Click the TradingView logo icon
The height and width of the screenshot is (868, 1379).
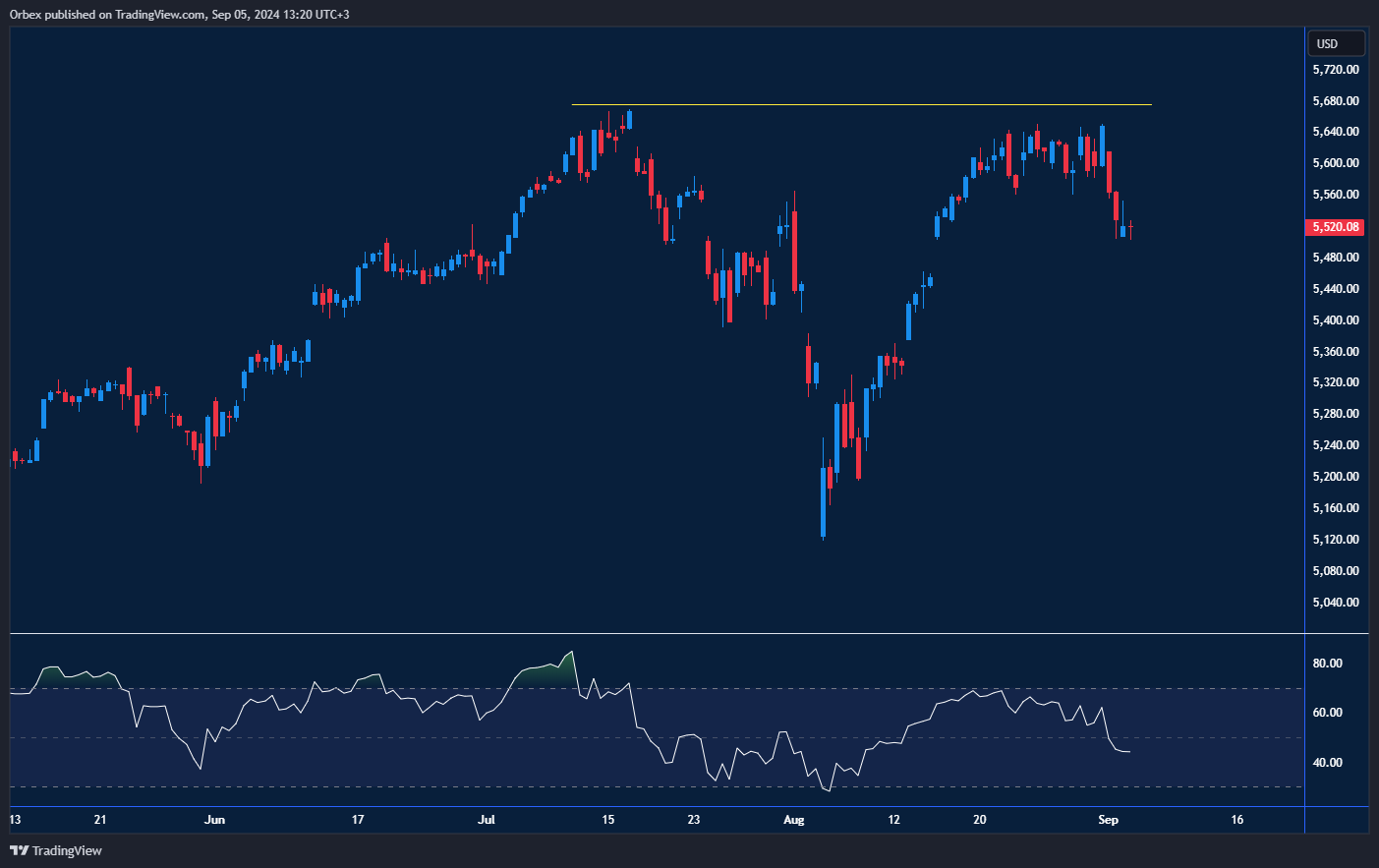[18, 851]
